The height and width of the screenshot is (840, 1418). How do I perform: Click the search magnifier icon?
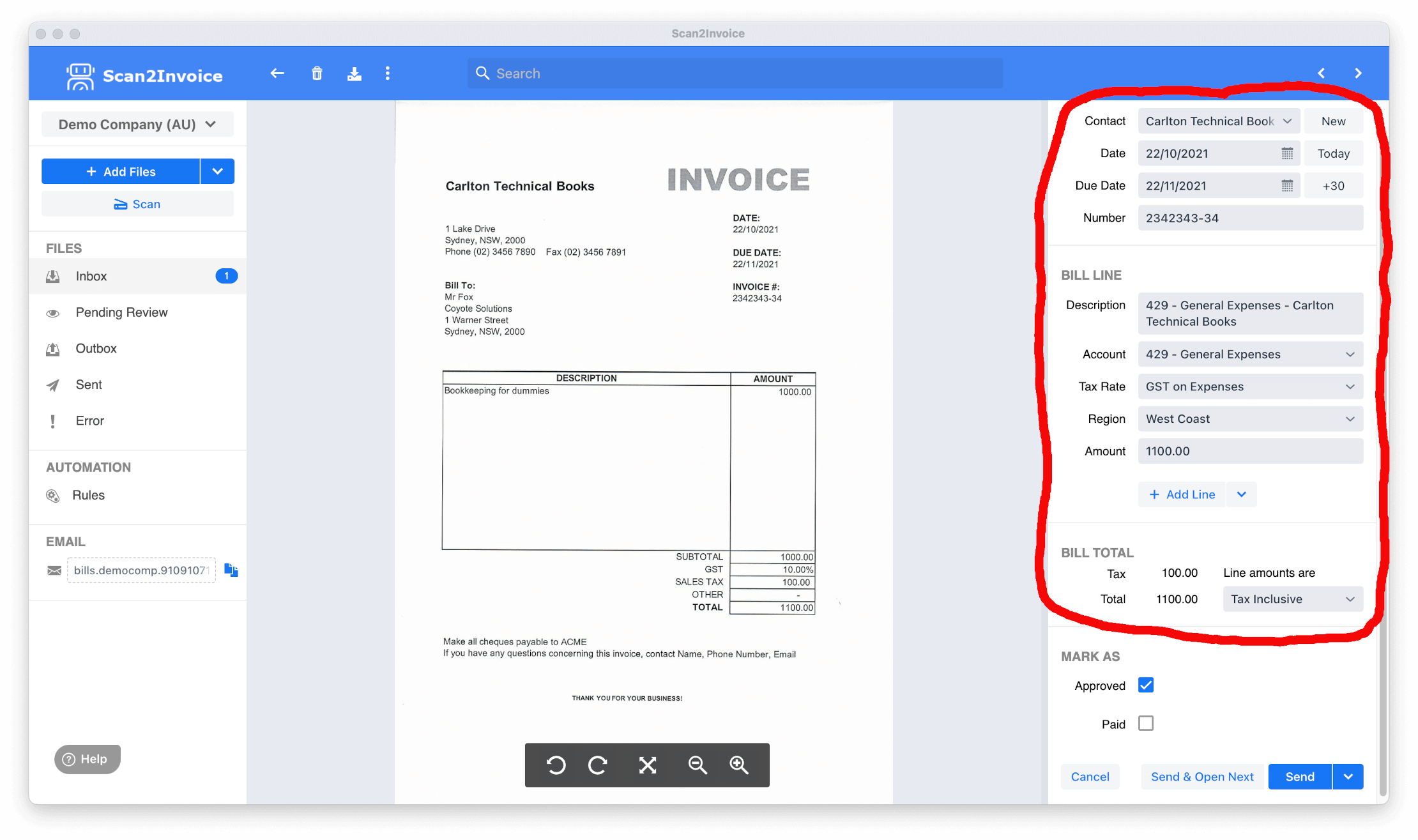(x=483, y=73)
